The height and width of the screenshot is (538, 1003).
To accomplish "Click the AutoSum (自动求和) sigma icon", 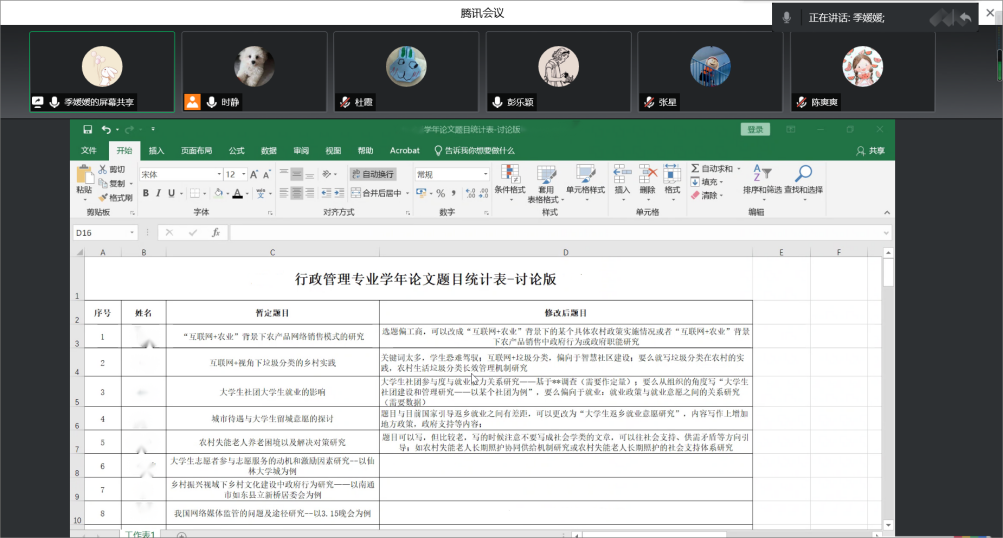I will pyautogui.click(x=695, y=169).
